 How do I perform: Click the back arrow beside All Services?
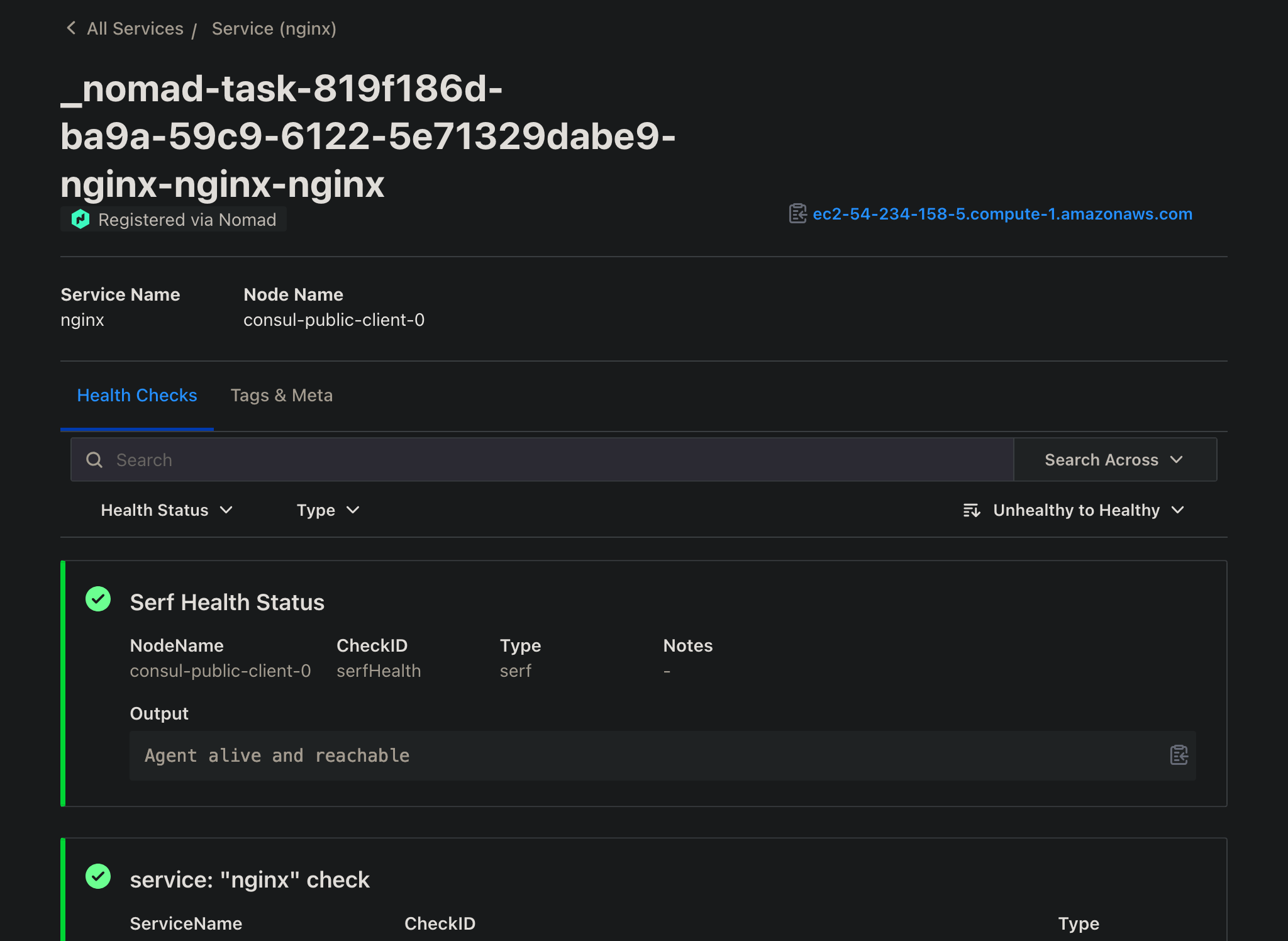pos(71,28)
